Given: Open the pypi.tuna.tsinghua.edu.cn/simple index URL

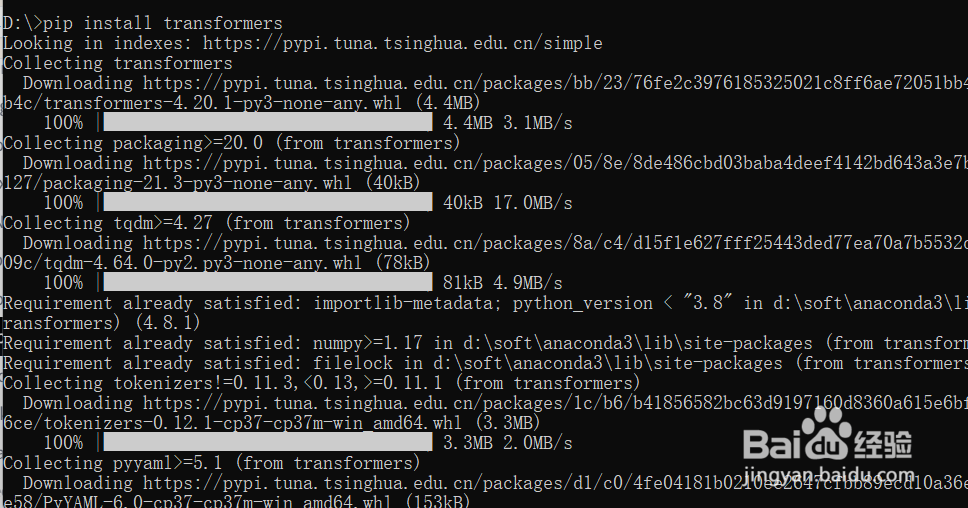Looking at the screenshot, I should click(402, 43).
